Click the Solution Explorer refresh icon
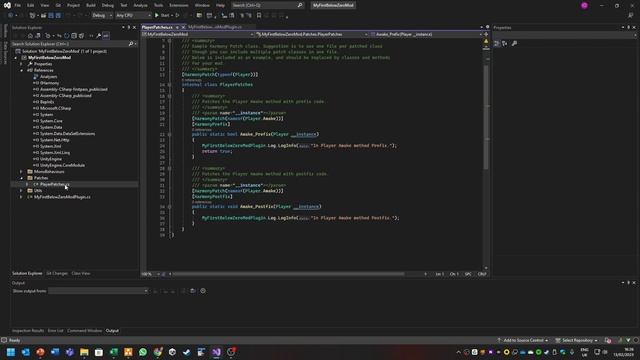640x360 pixels. click(67, 36)
